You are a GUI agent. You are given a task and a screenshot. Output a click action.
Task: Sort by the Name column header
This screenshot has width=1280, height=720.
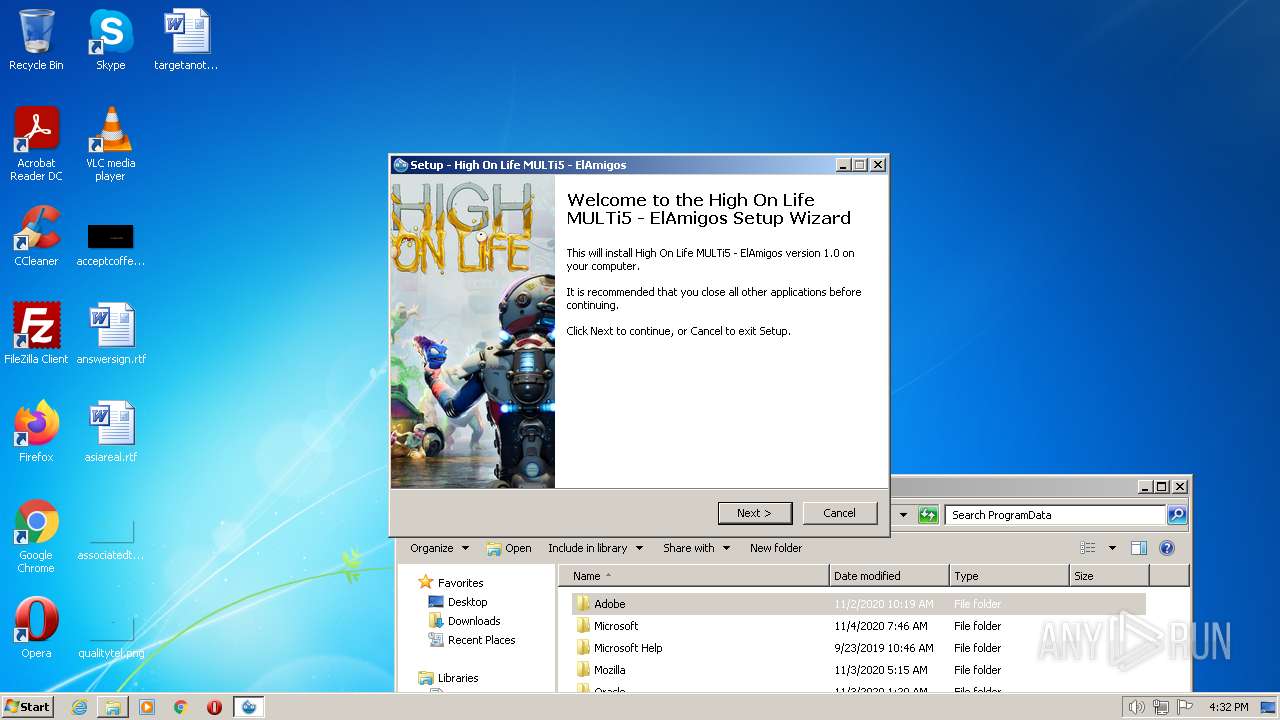[694, 576]
